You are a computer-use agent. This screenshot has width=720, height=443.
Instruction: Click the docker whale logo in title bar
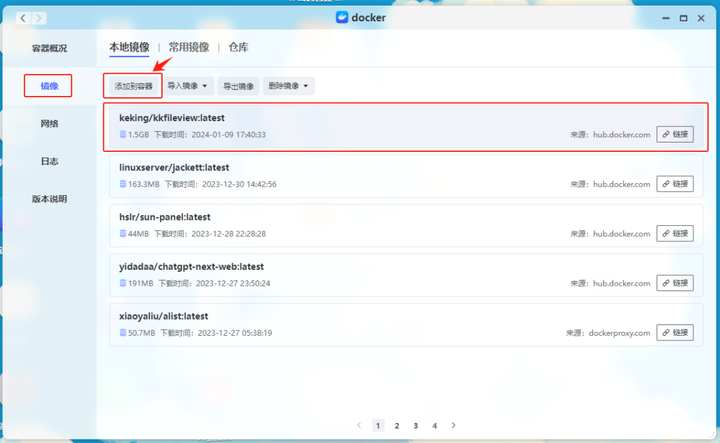click(342, 17)
